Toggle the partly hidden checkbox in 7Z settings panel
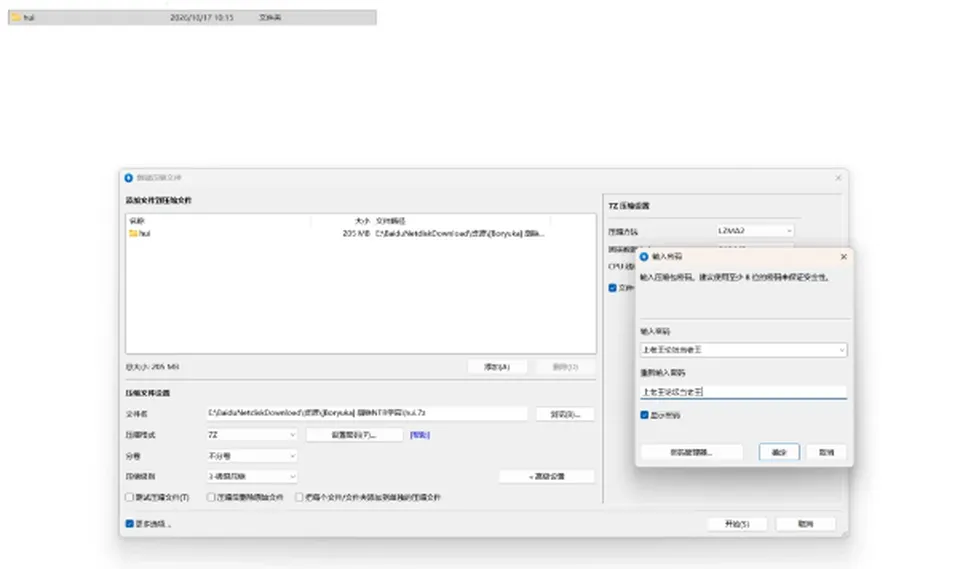The width and height of the screenshot is (960, 569). (612, 288)
